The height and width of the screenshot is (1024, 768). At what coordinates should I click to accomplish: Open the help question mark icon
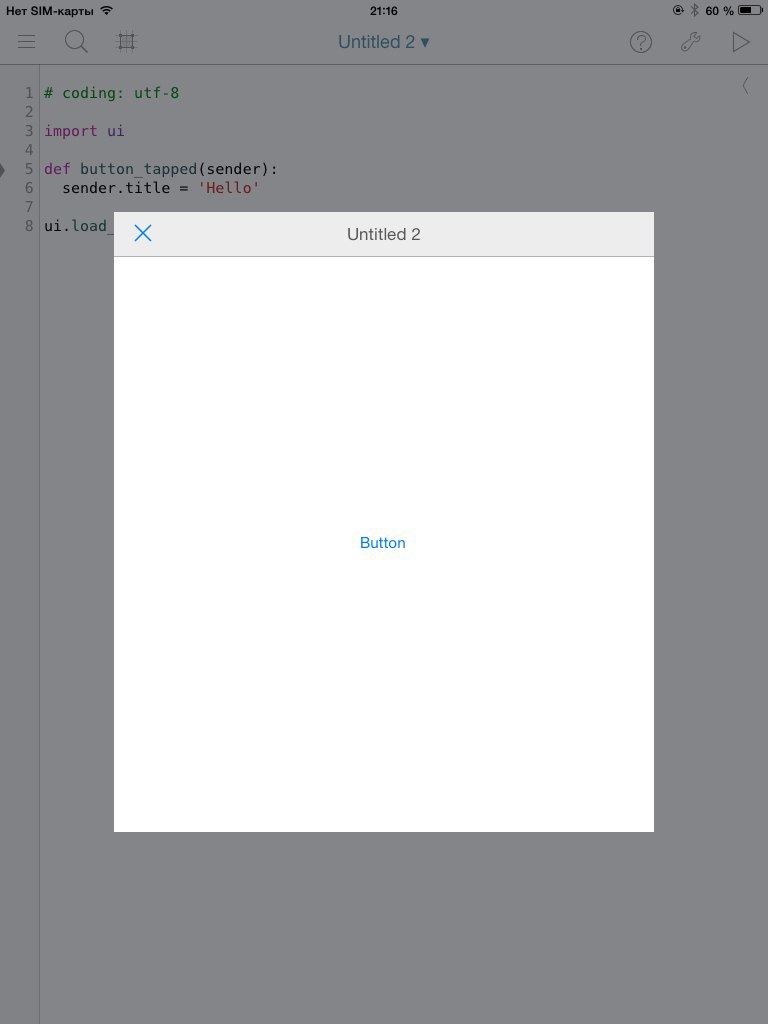click(x=641, y=42)
